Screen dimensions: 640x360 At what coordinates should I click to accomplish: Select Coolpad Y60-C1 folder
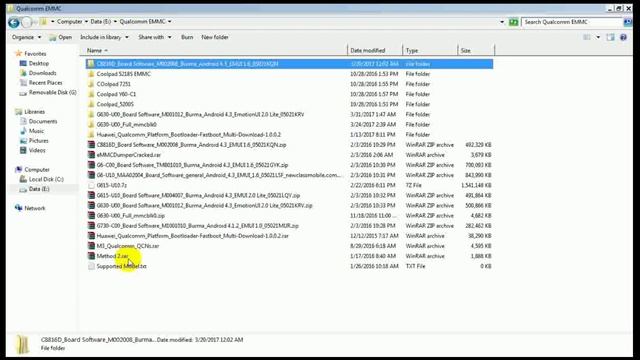click(116, 94)
